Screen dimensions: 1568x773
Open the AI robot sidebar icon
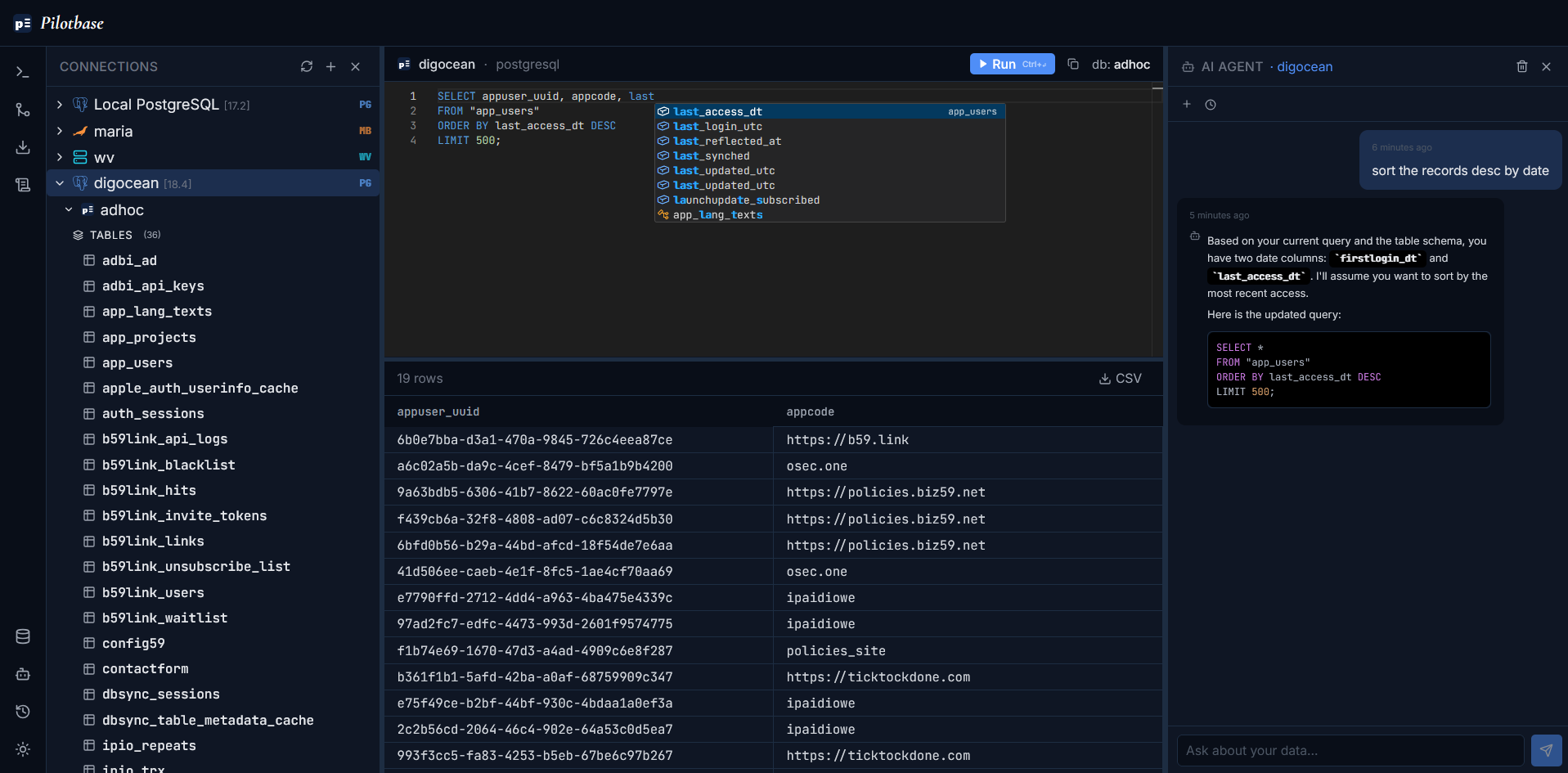click(23, 674)
